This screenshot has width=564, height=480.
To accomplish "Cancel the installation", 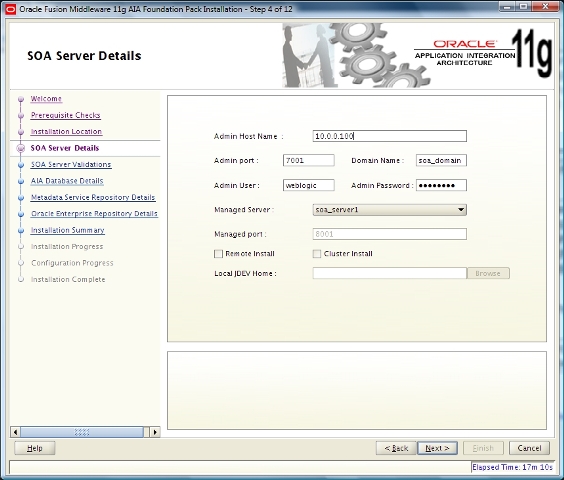I will pyautogui.click(x=529, y=448).
